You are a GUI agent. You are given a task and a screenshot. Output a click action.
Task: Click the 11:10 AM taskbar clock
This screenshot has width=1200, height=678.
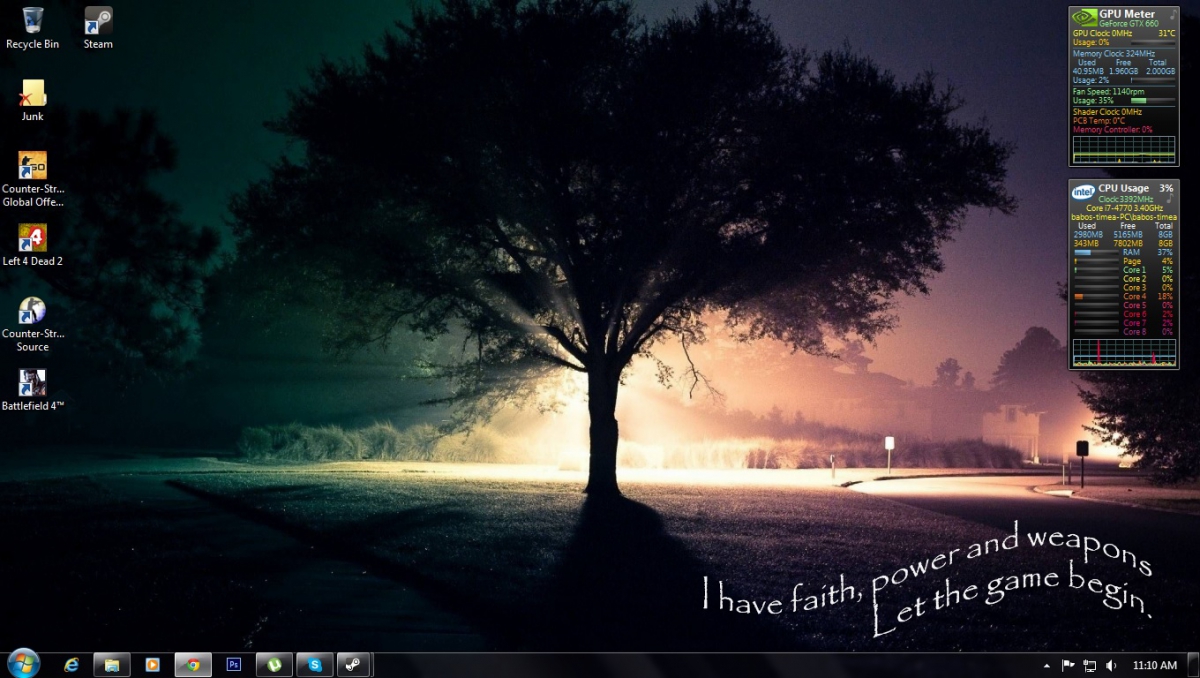[1154, 665]
